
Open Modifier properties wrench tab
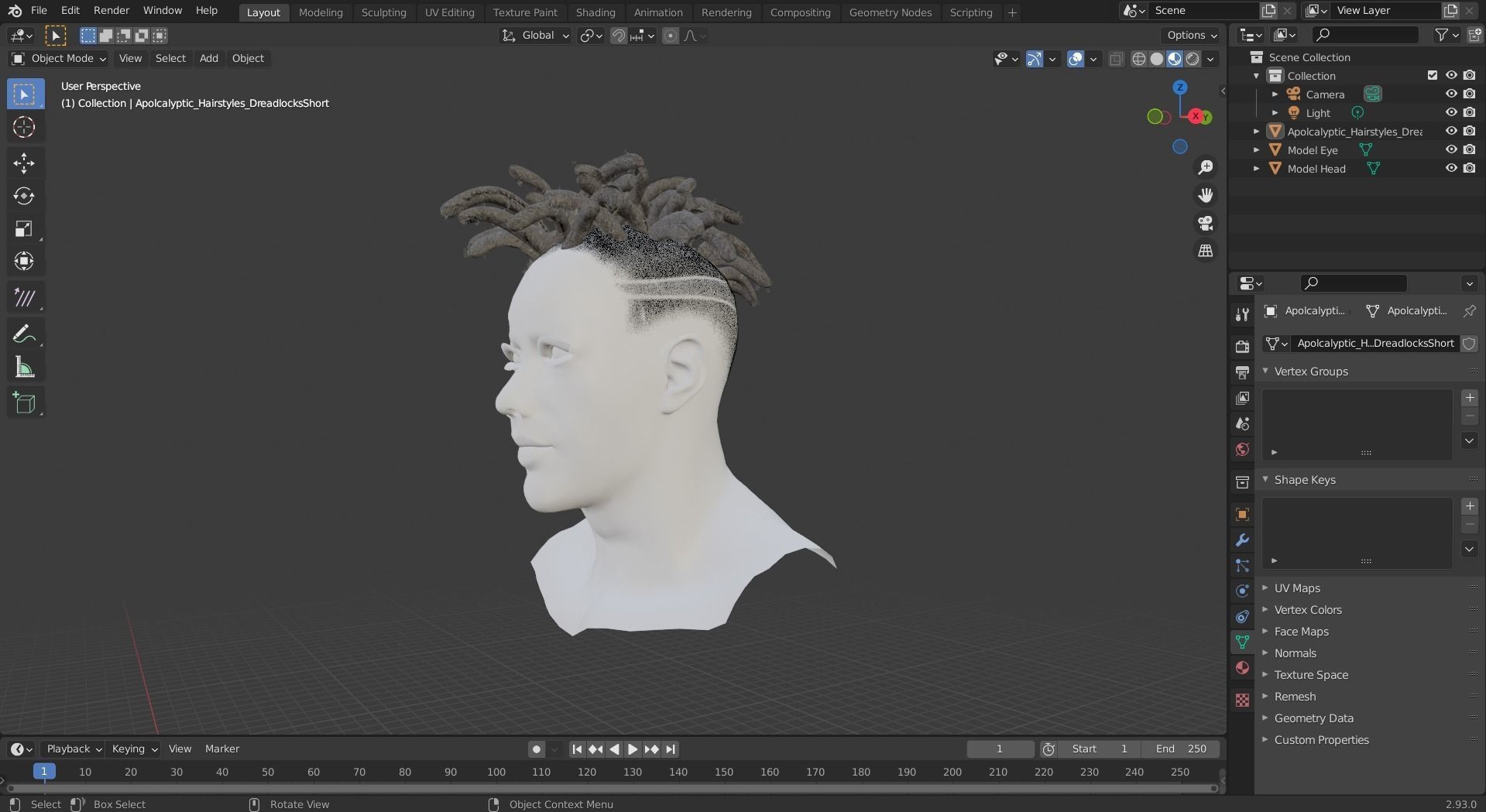point(1242,540)
